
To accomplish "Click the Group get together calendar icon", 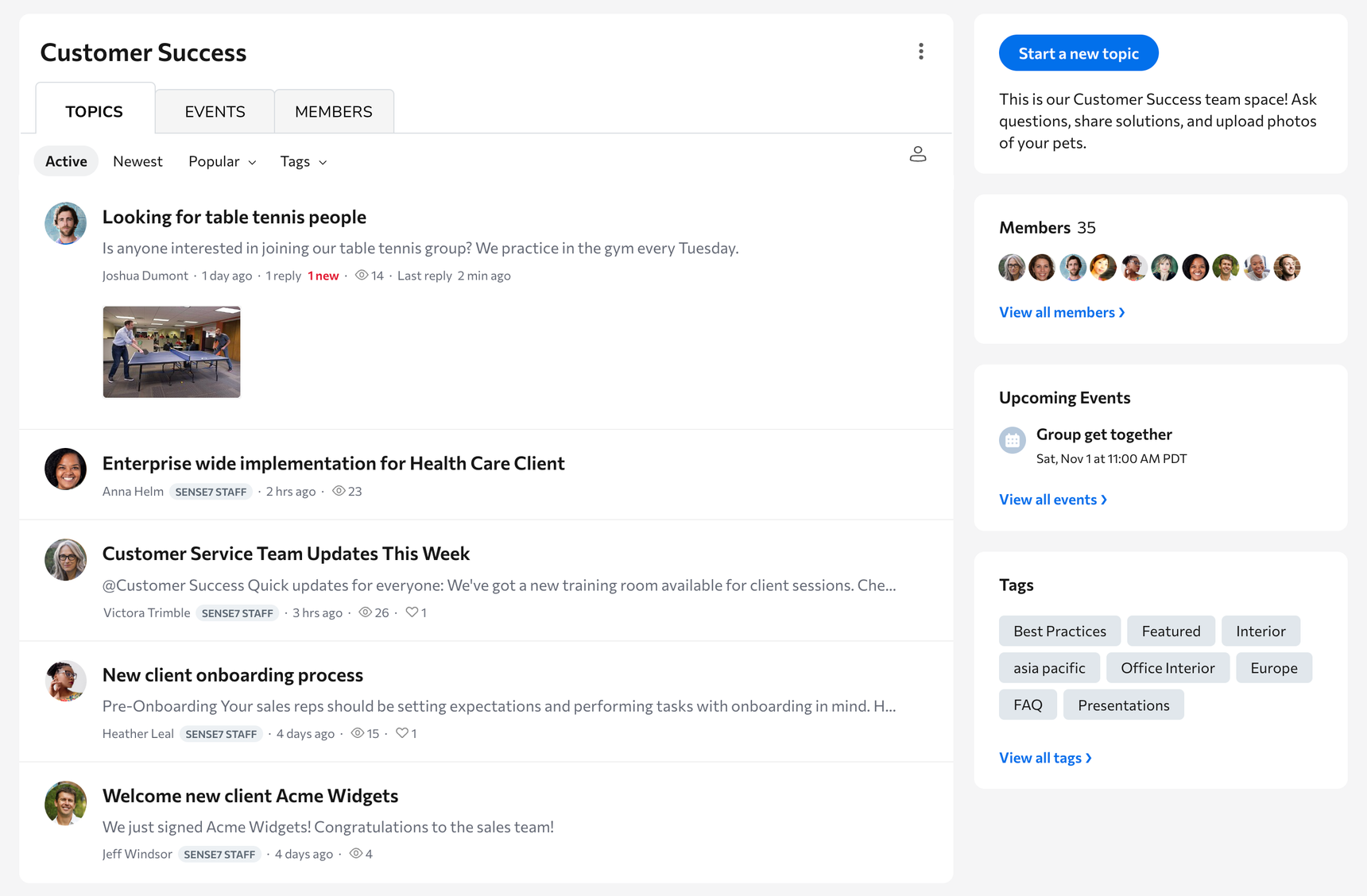I will 1012,440.
